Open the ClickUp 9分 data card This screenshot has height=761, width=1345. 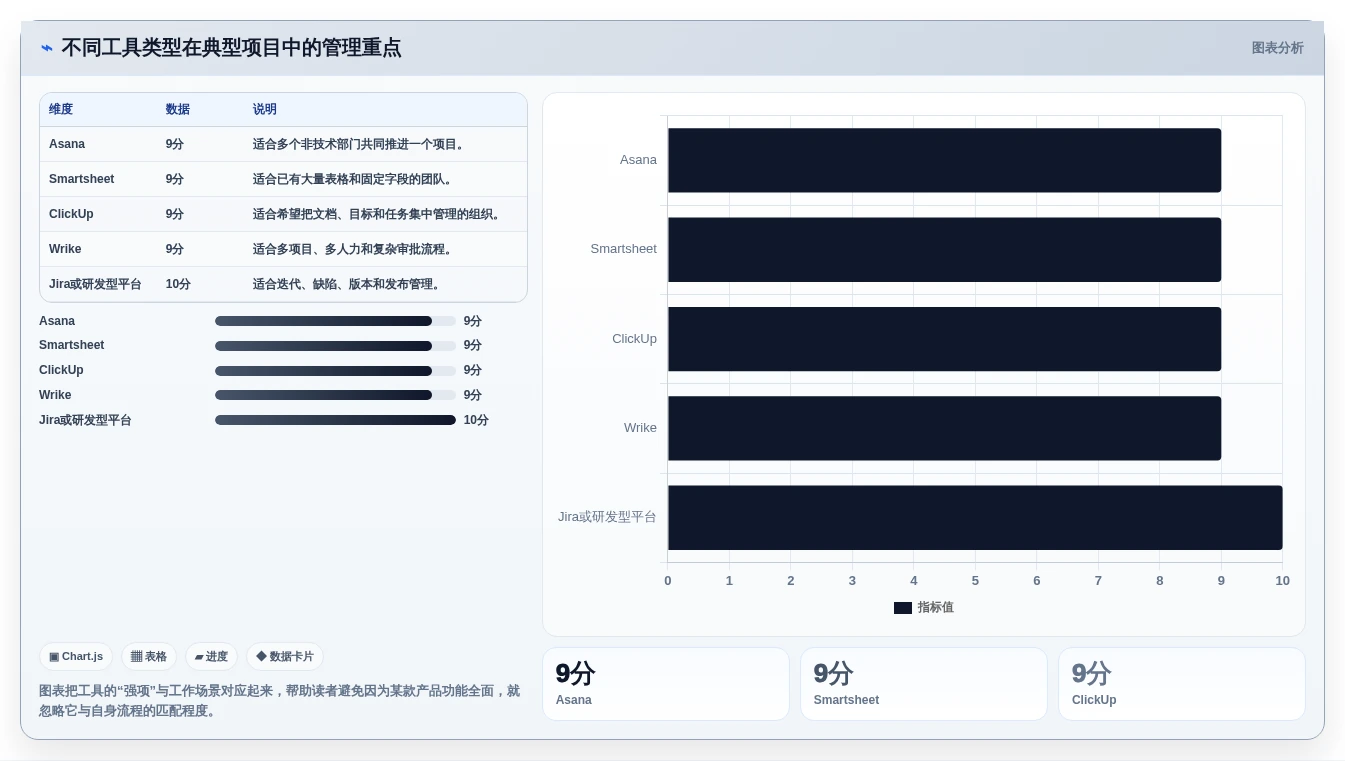(x=1182, y=684)
